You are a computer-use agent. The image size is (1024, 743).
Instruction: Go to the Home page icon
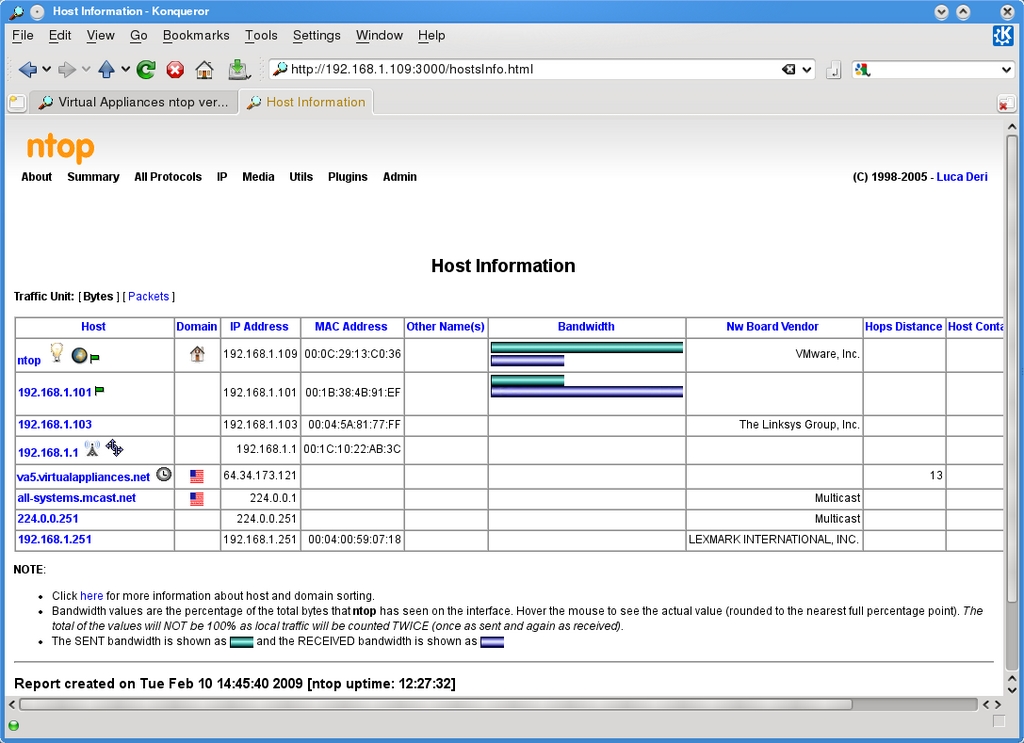204,69
